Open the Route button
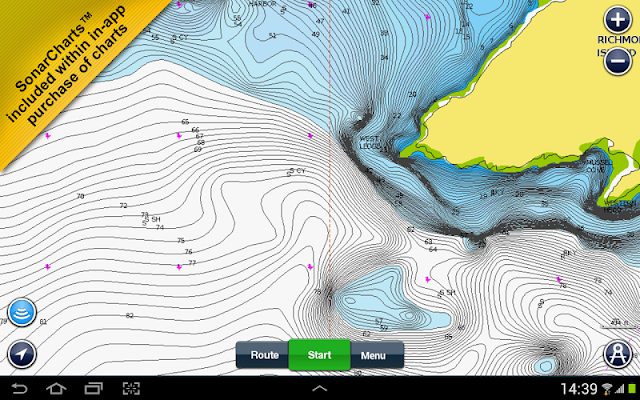The width and height of the screenshot is (640, 400). 262,355
